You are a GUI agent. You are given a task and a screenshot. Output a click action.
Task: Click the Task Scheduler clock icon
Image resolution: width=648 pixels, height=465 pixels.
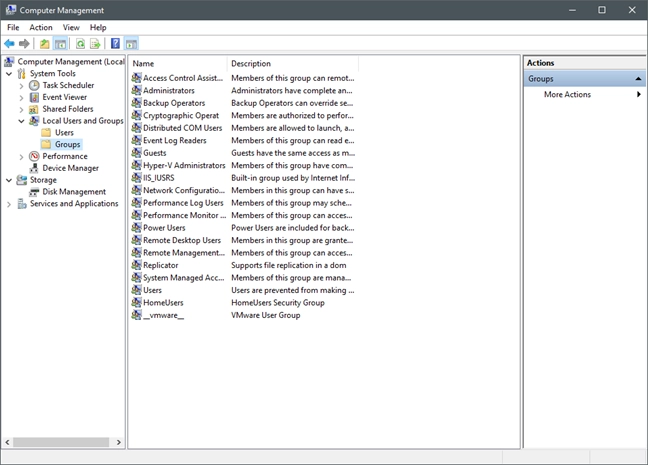point(34,86)
